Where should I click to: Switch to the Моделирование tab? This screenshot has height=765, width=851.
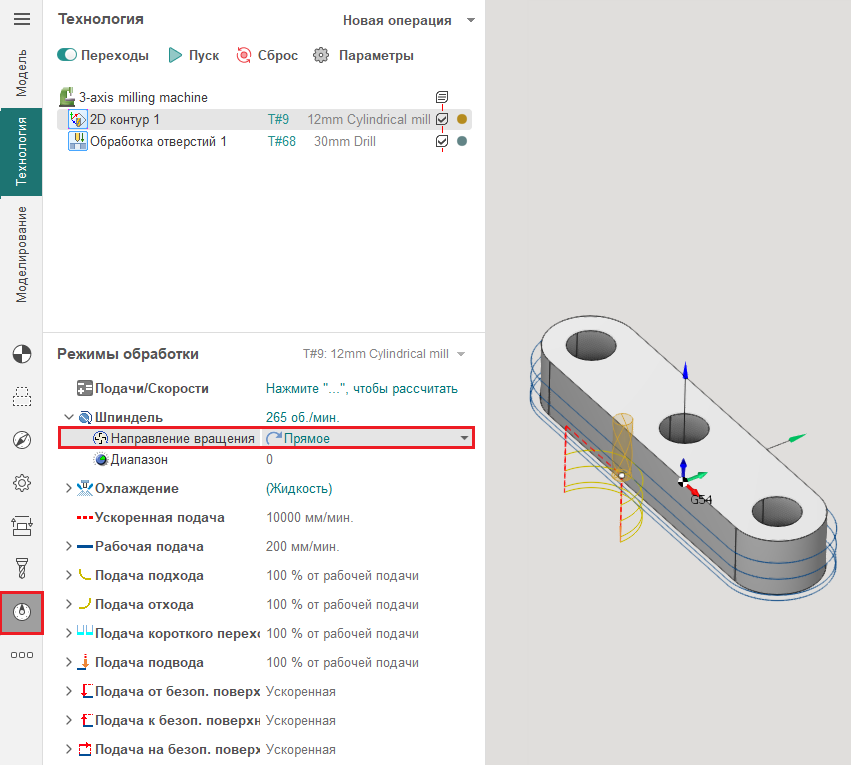21,255
